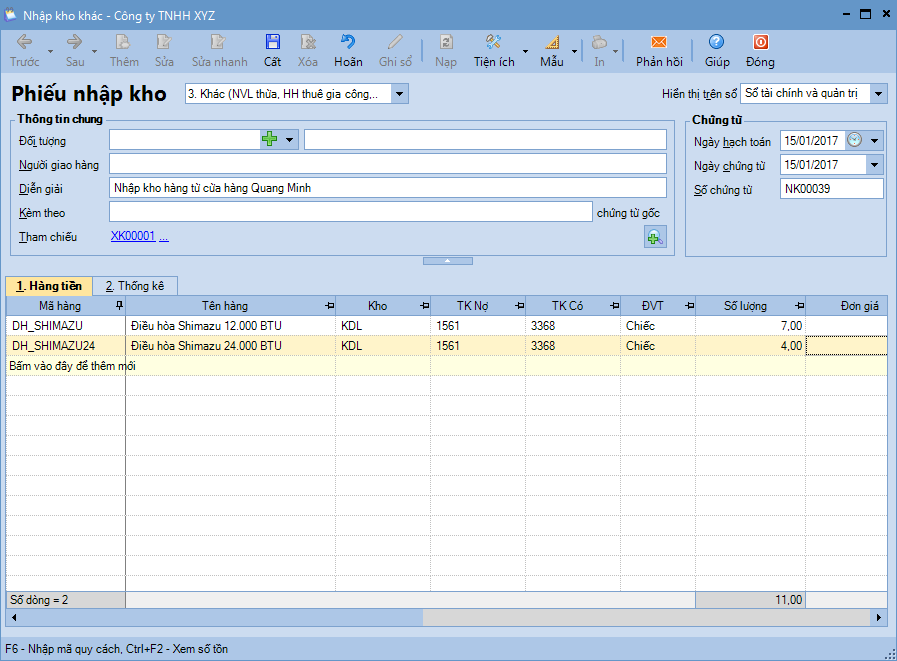This screenshot has height=661, width=897.
Task: Open the Phiếu nhập kho type dropdown
Action: click(x=399, y=94)
